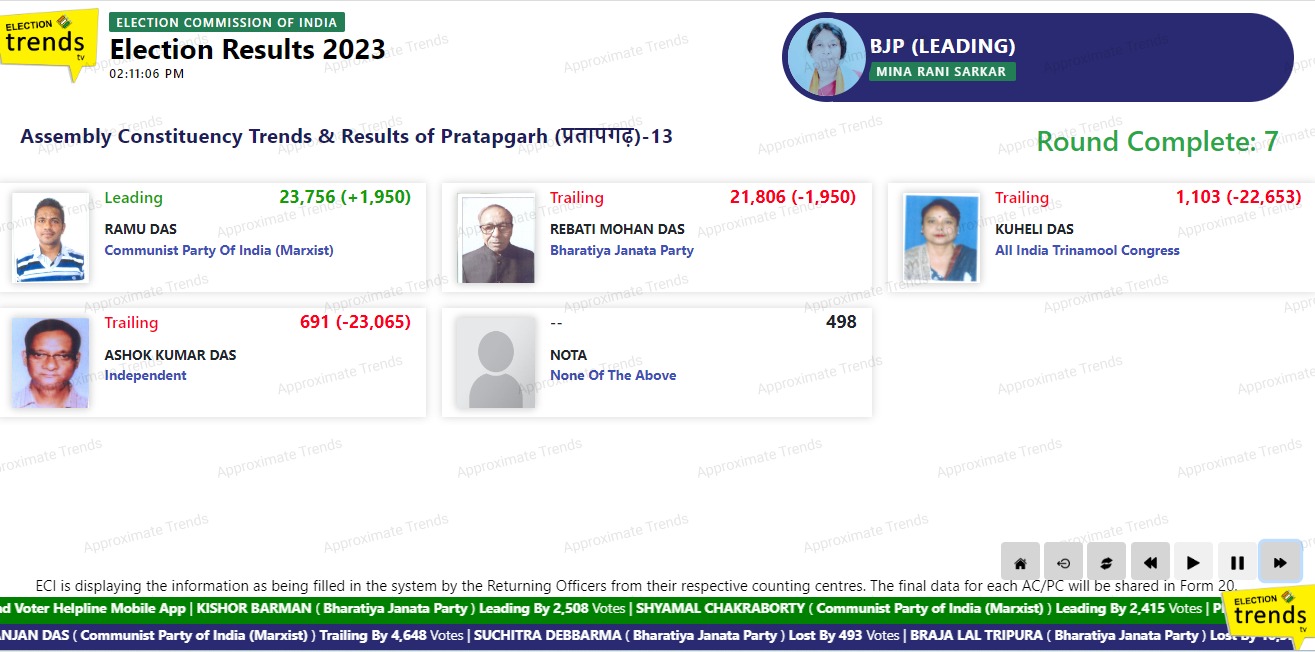This screenshot has height=652, width=1315.
Task: Click the 691 (-23,065) vote count
Action: (x=356, y=322)
